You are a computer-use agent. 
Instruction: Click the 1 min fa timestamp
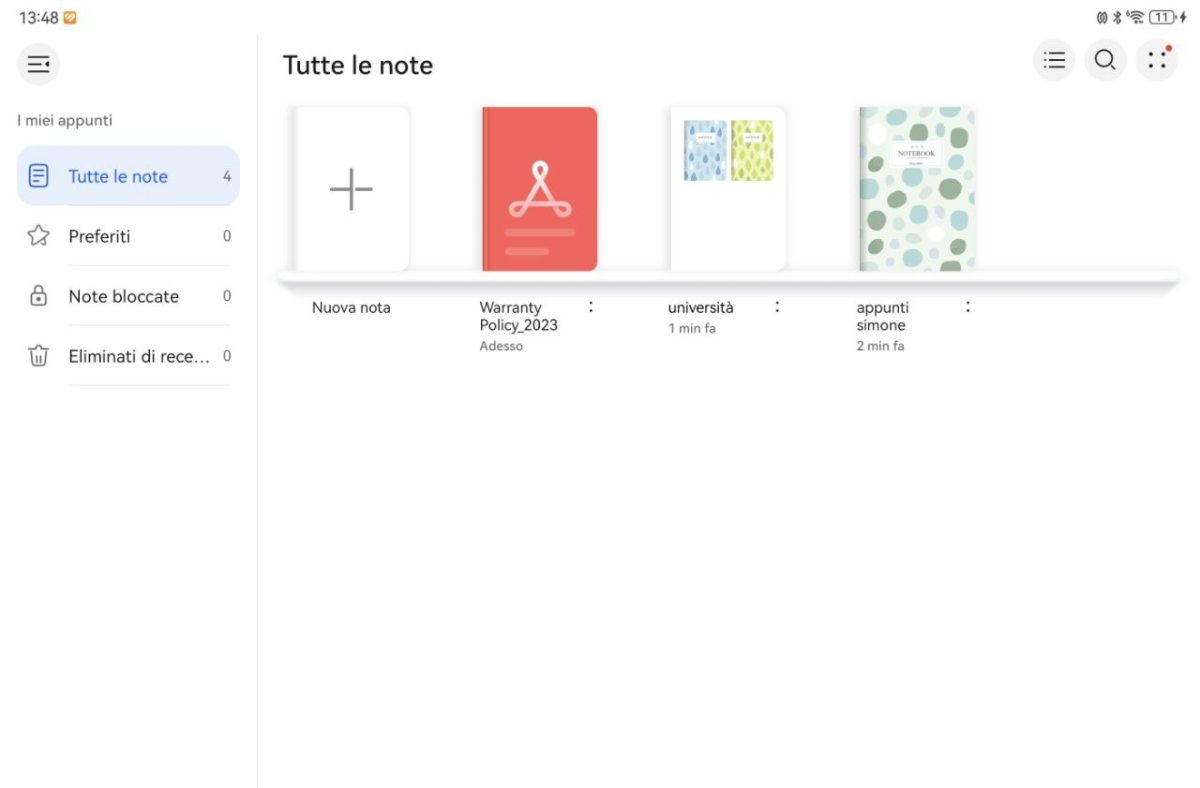pos(692,328)
